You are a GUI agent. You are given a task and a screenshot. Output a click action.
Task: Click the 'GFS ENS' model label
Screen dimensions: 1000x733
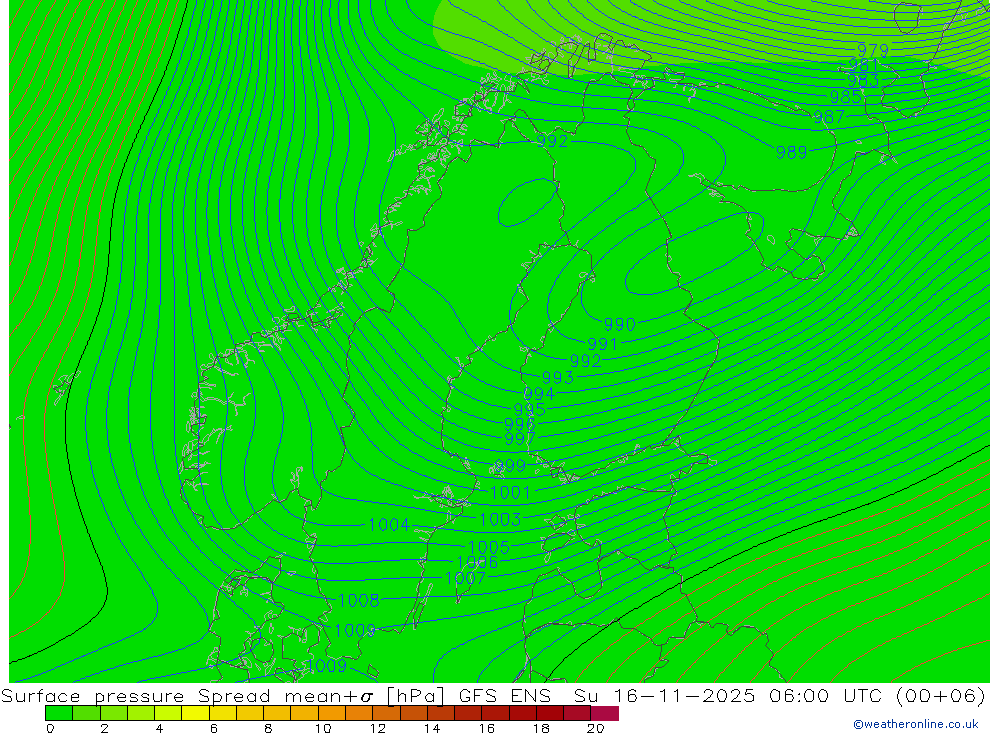[504, 695]
